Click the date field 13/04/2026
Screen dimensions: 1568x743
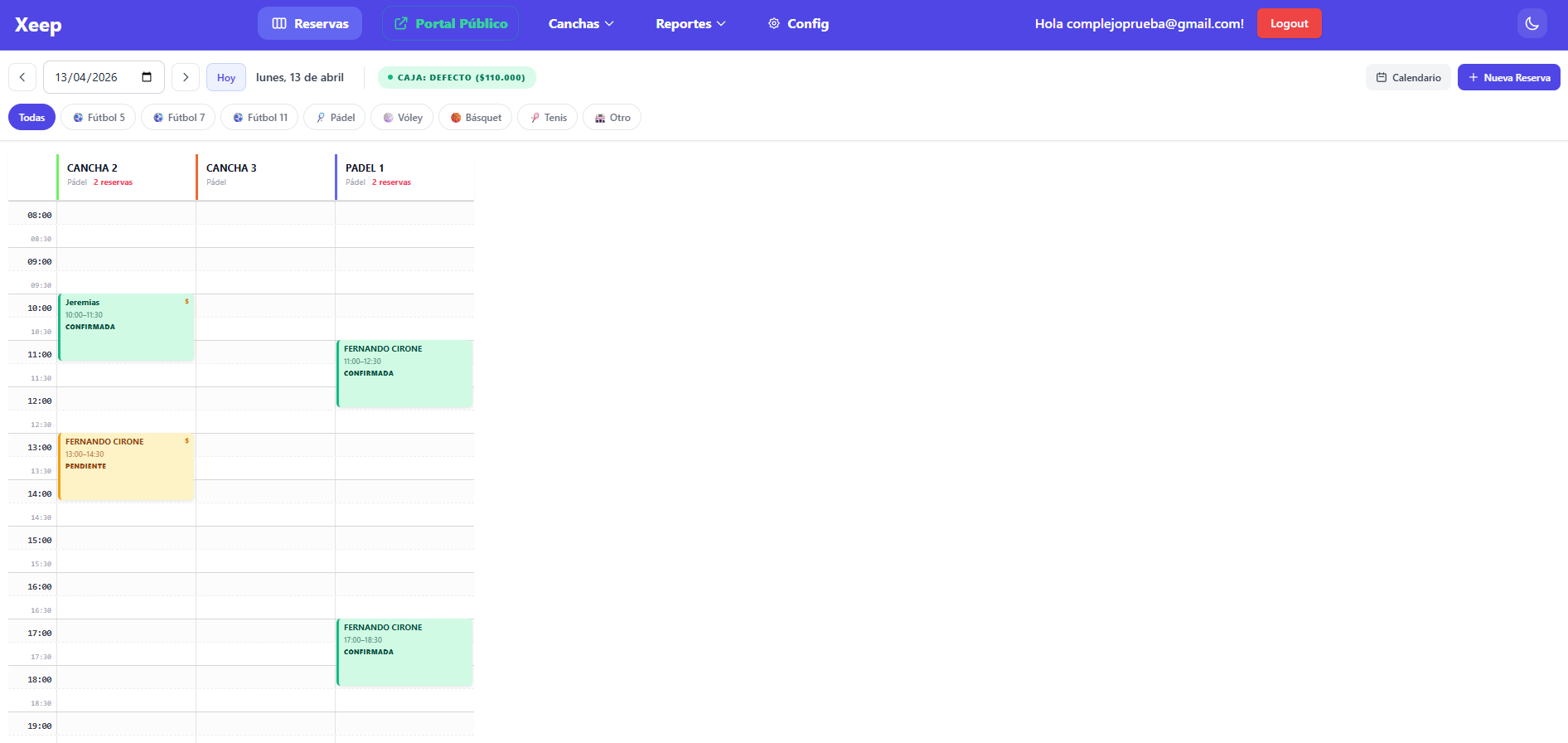click(104, 77)
